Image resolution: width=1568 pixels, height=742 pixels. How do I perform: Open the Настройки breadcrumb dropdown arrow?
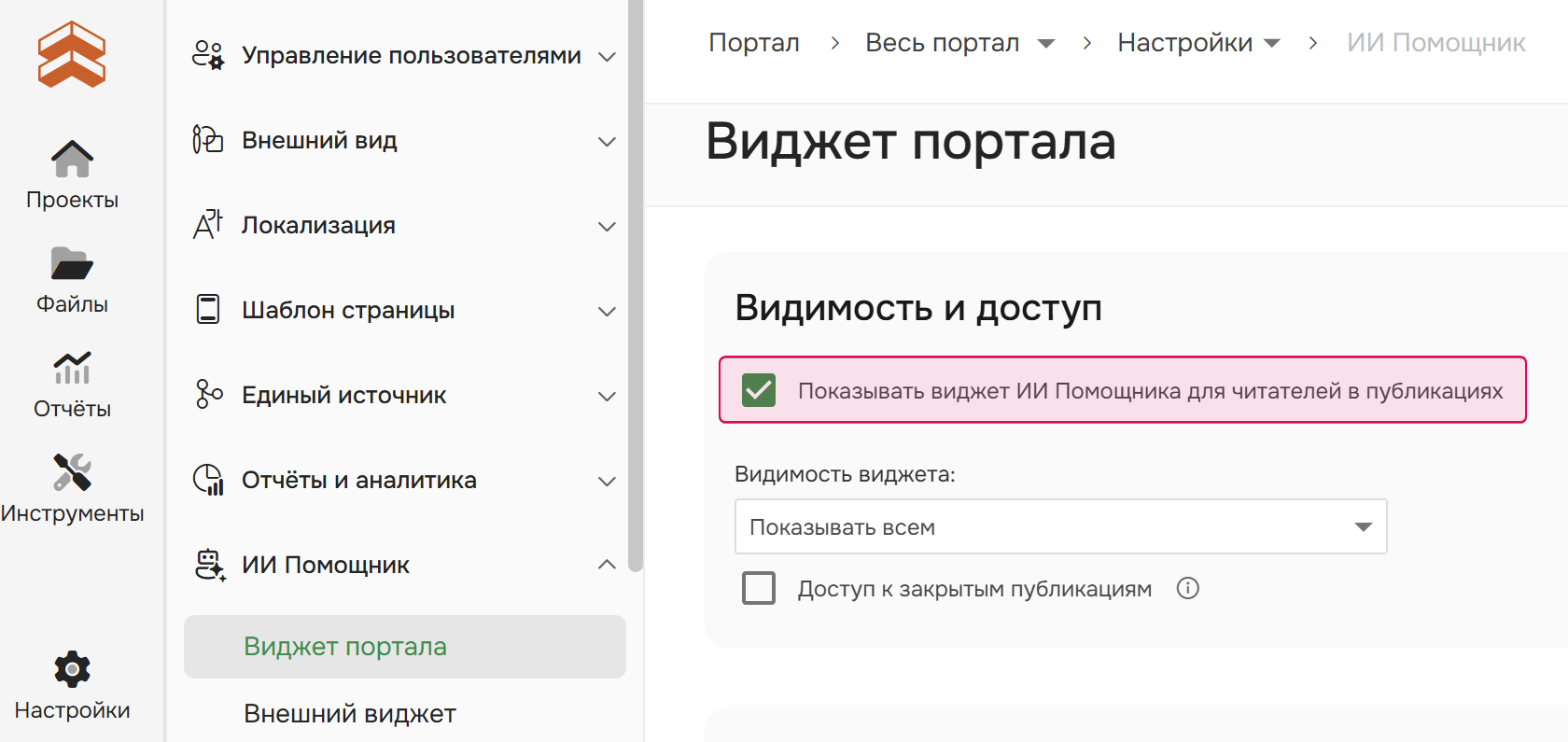[x=1271, y=44]
